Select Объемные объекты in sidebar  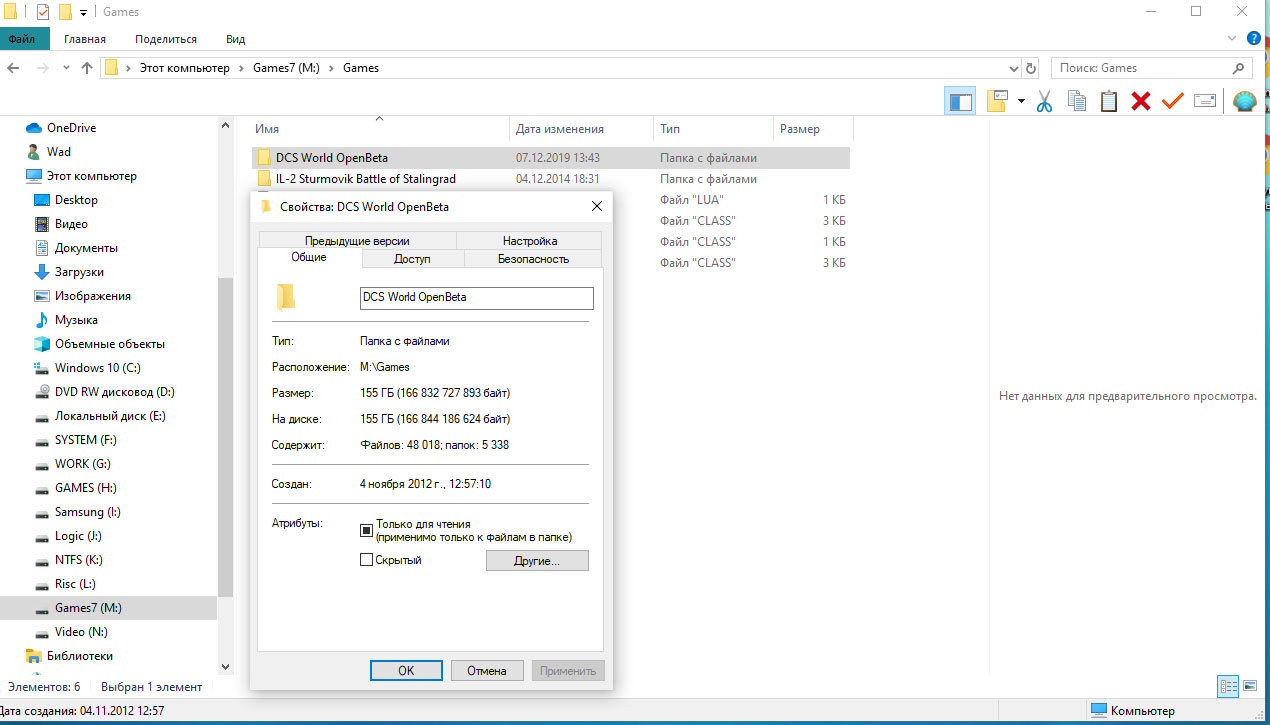coord(110,344)
